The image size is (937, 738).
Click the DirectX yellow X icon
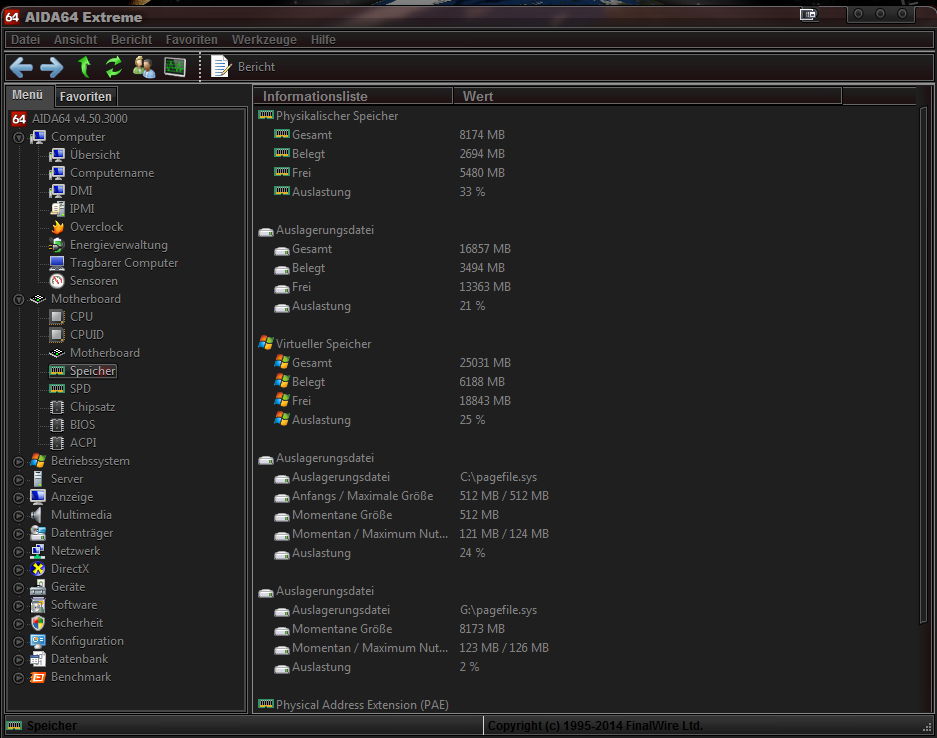point(38,569)
